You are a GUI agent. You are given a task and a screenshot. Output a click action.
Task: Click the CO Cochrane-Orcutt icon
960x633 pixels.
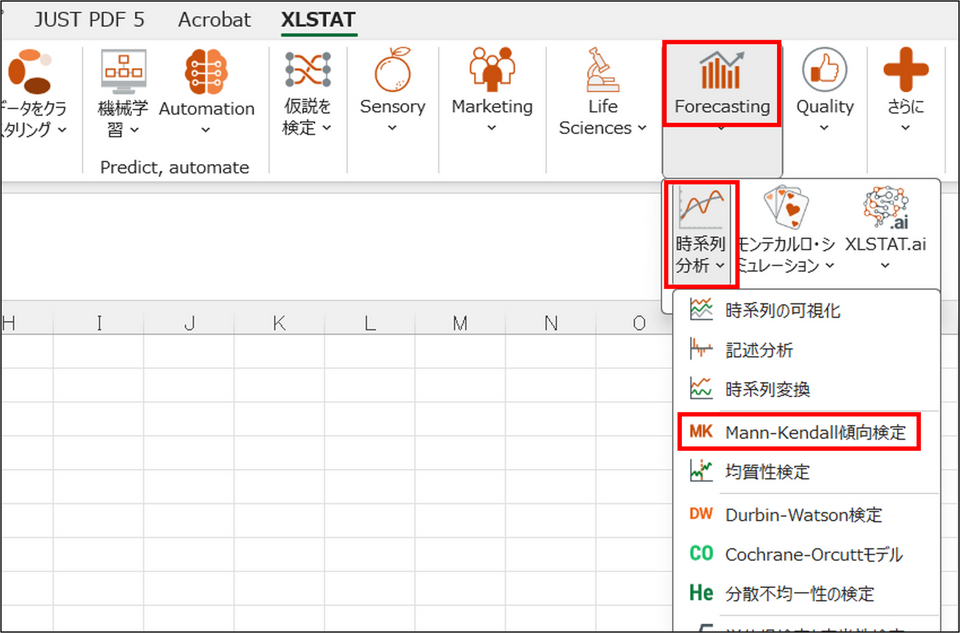point(701,553)
